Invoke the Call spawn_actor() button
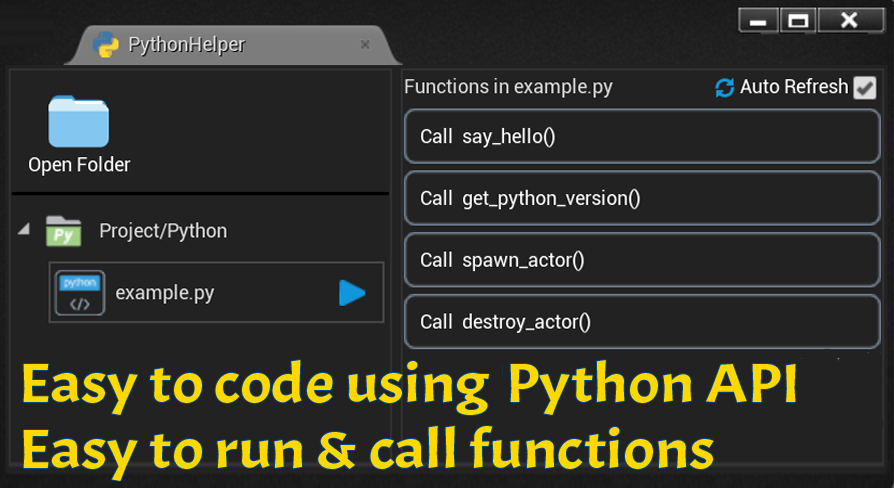894x488 pixels. coord(642,260)
